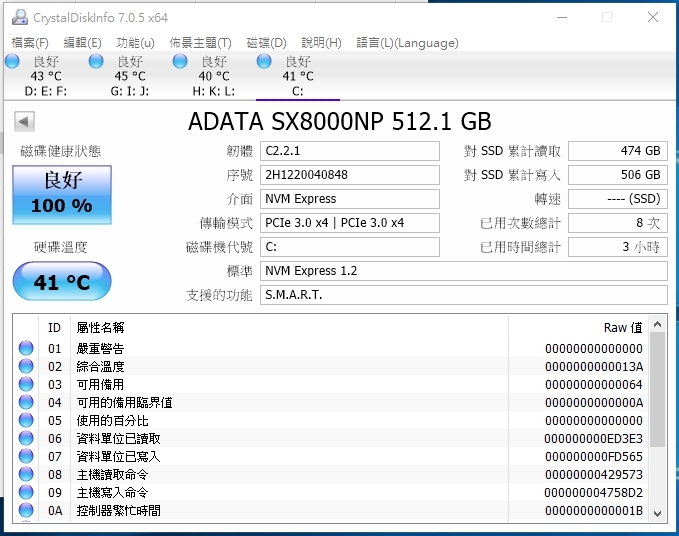679x536 pixels.
Task: Click status orb for attribute 09 主機寫入命令
Action: click(x=26, y=492)
